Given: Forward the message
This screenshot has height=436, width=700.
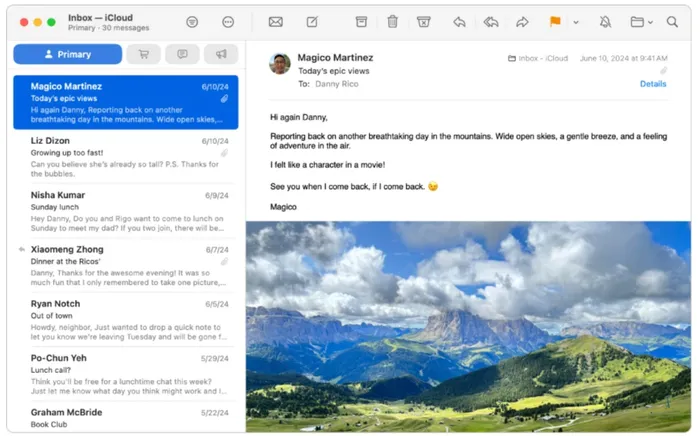Looking at the screenshot, I should (522, 21).
